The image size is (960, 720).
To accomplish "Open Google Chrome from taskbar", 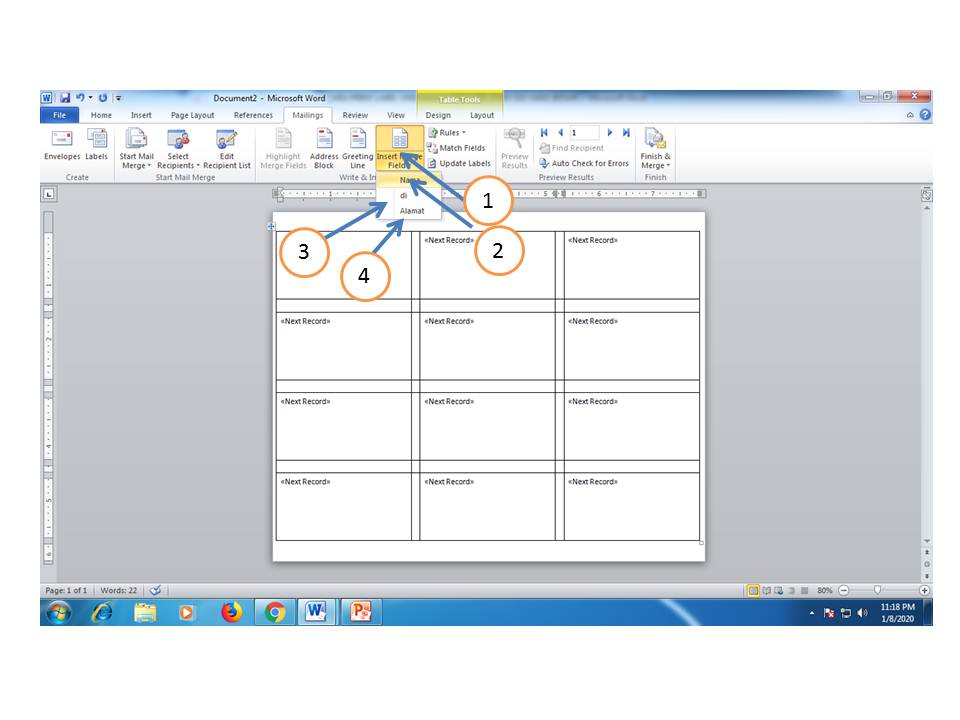I will point(274,612).
